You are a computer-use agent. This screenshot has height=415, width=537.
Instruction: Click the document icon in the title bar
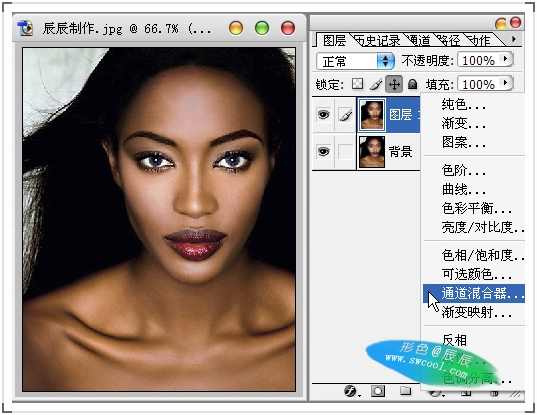(25, 28)
